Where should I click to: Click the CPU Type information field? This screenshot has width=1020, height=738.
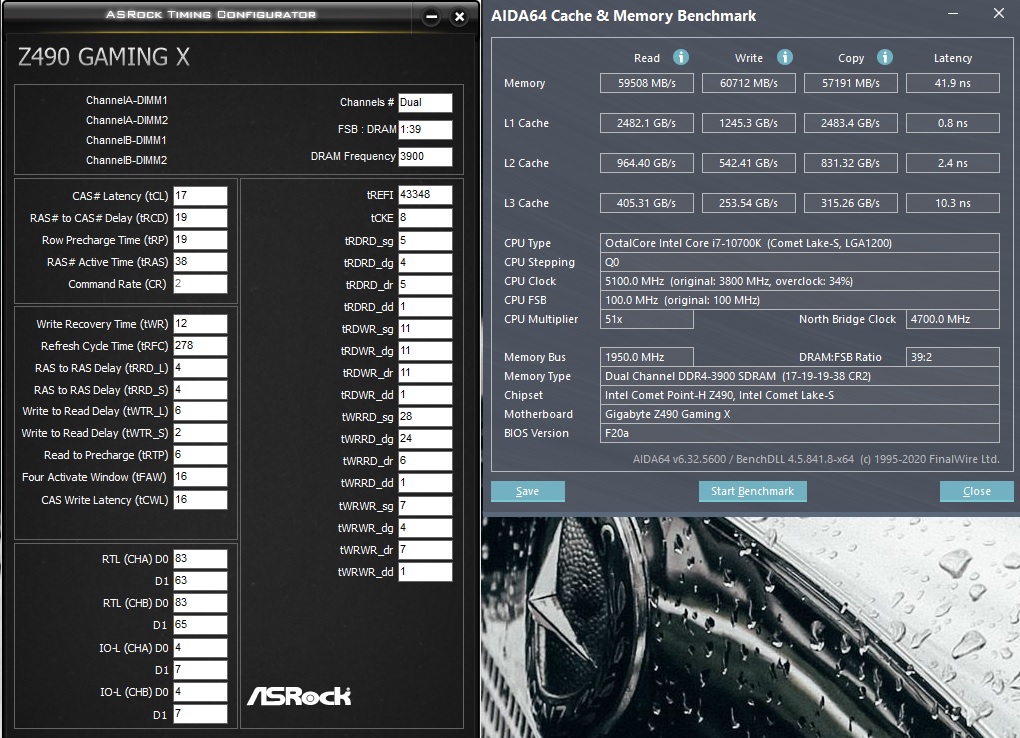coord(800,243)
